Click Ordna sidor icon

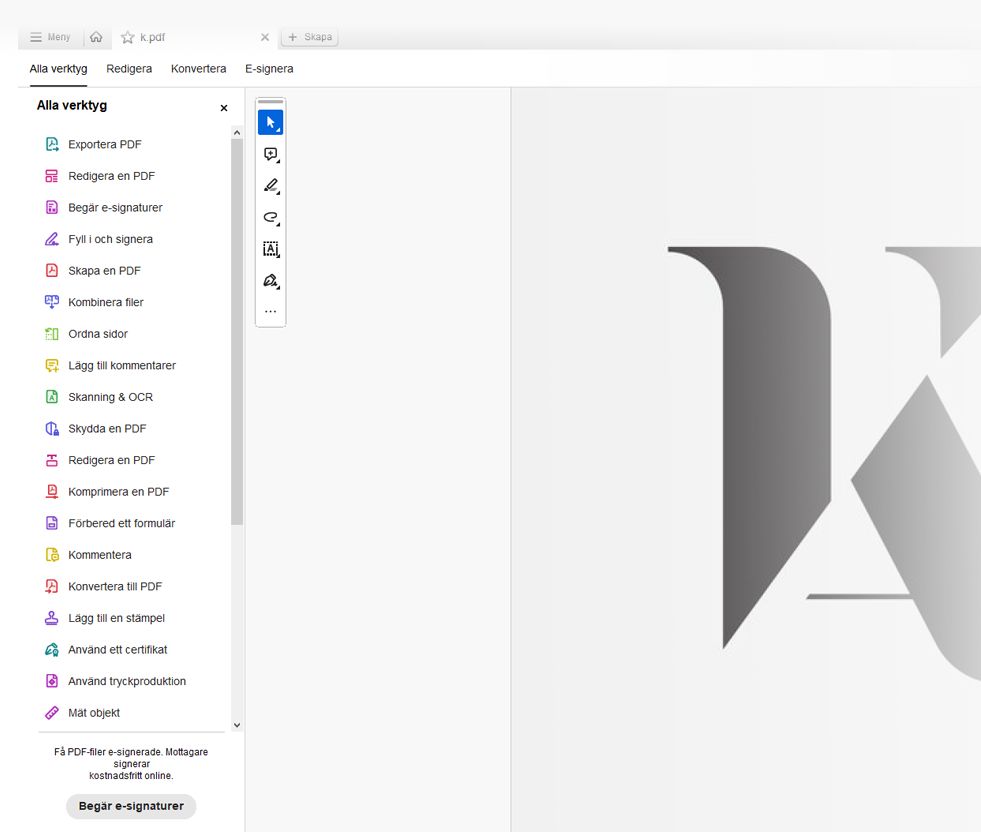[x=52, y=334]
